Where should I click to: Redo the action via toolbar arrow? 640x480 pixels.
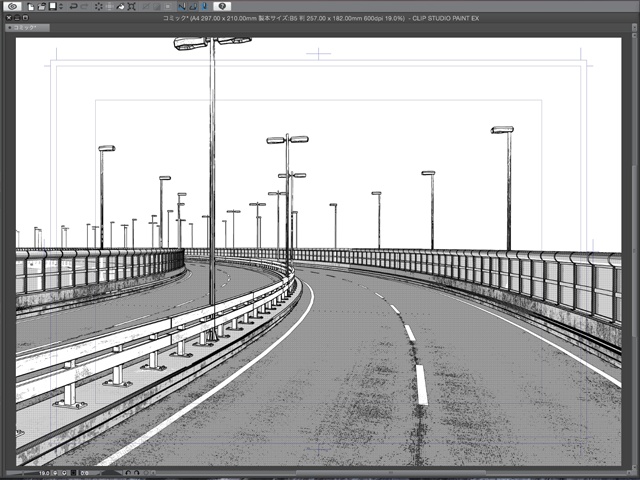[x=84, y=7]
